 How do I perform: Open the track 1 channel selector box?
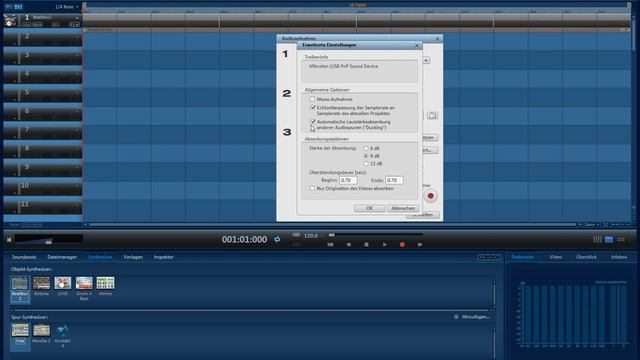coord(74,24)
